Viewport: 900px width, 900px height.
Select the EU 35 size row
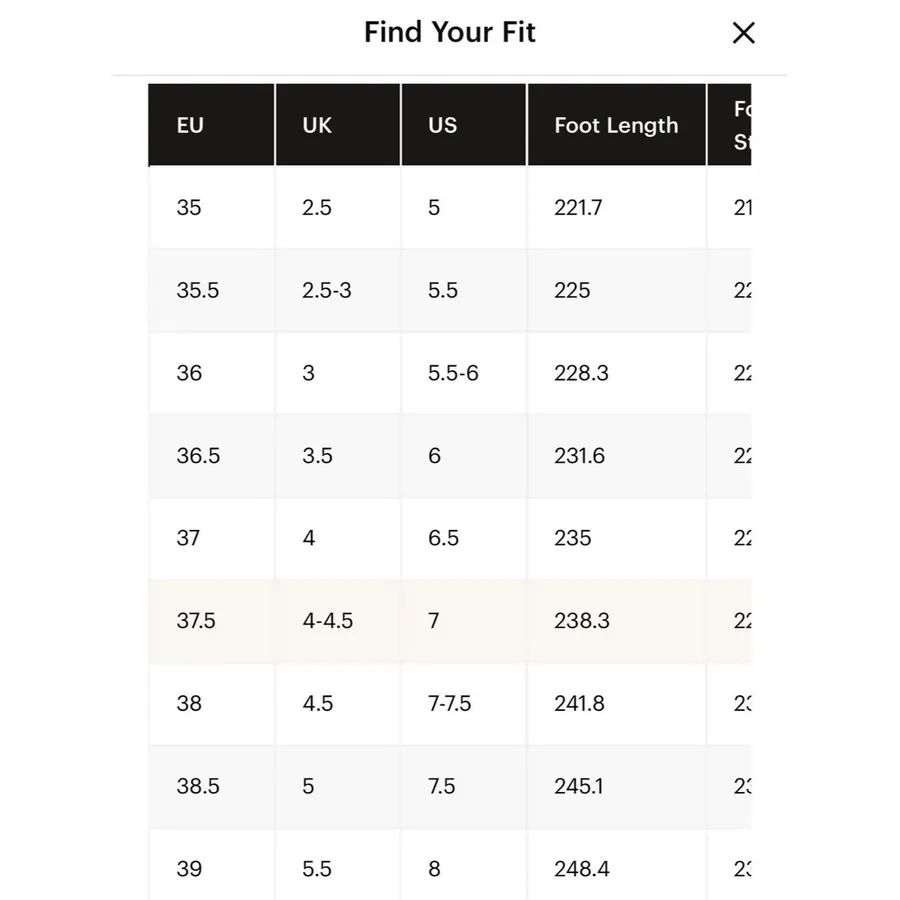click(x=450, y=207)
